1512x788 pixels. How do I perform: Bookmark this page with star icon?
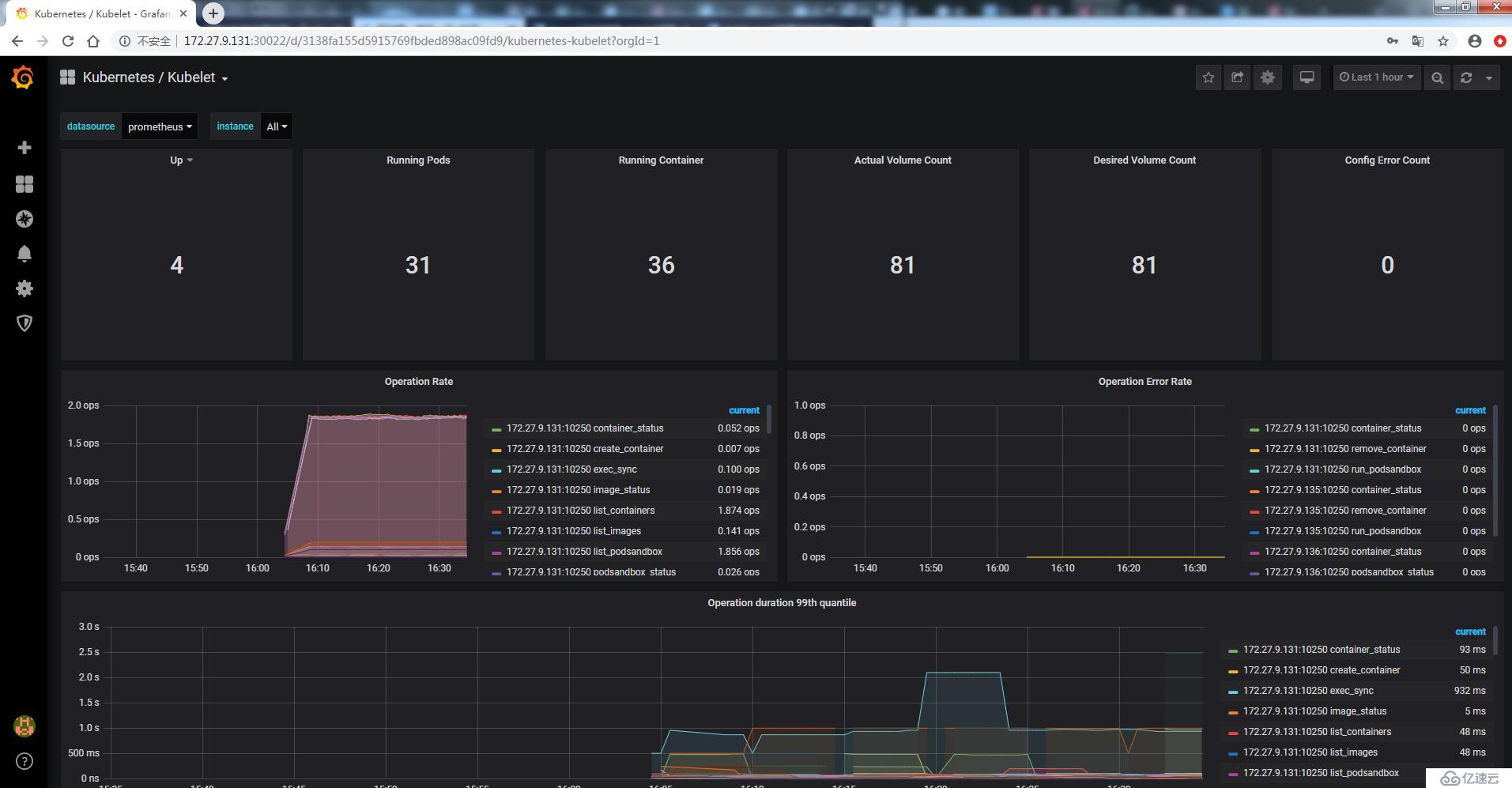(1443, 41)
